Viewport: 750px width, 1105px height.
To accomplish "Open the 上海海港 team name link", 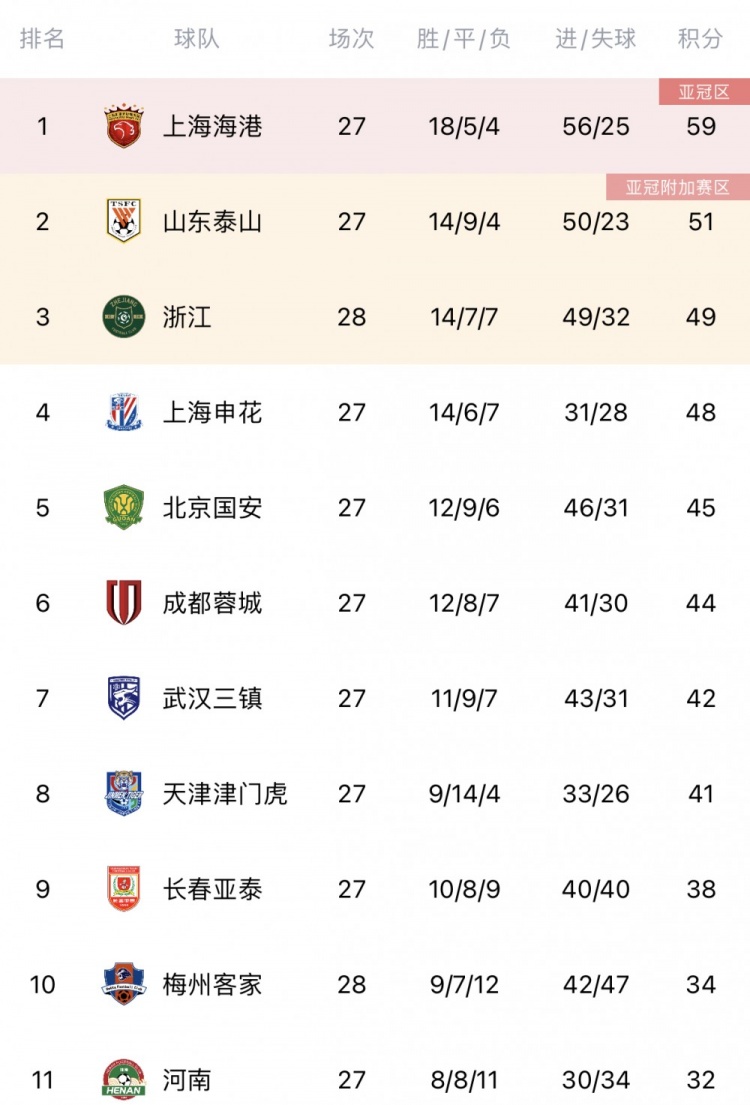I will tap(212, 126).
